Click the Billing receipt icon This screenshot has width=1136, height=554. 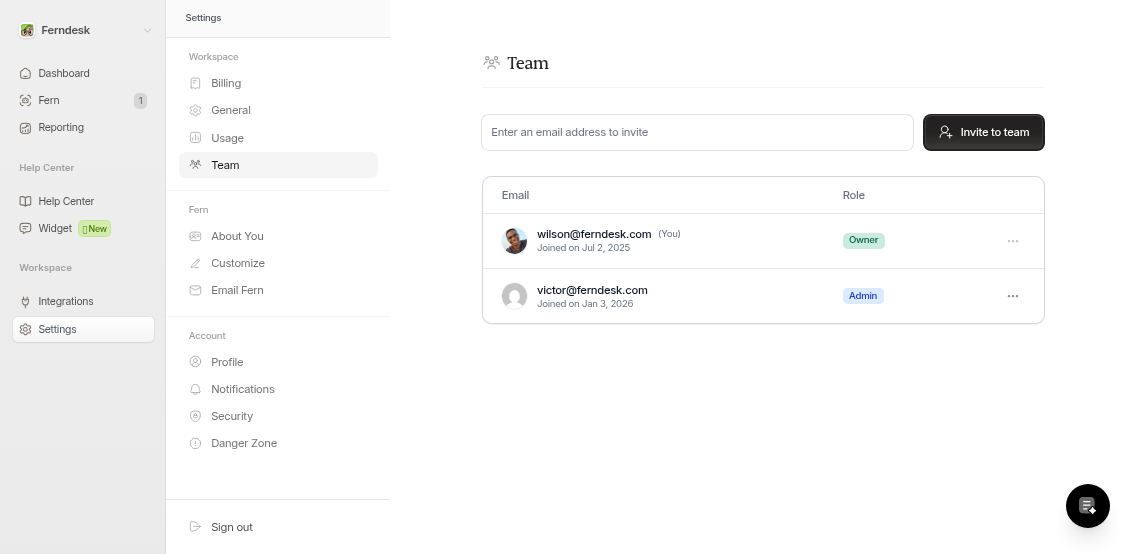(x=196, y=83)
